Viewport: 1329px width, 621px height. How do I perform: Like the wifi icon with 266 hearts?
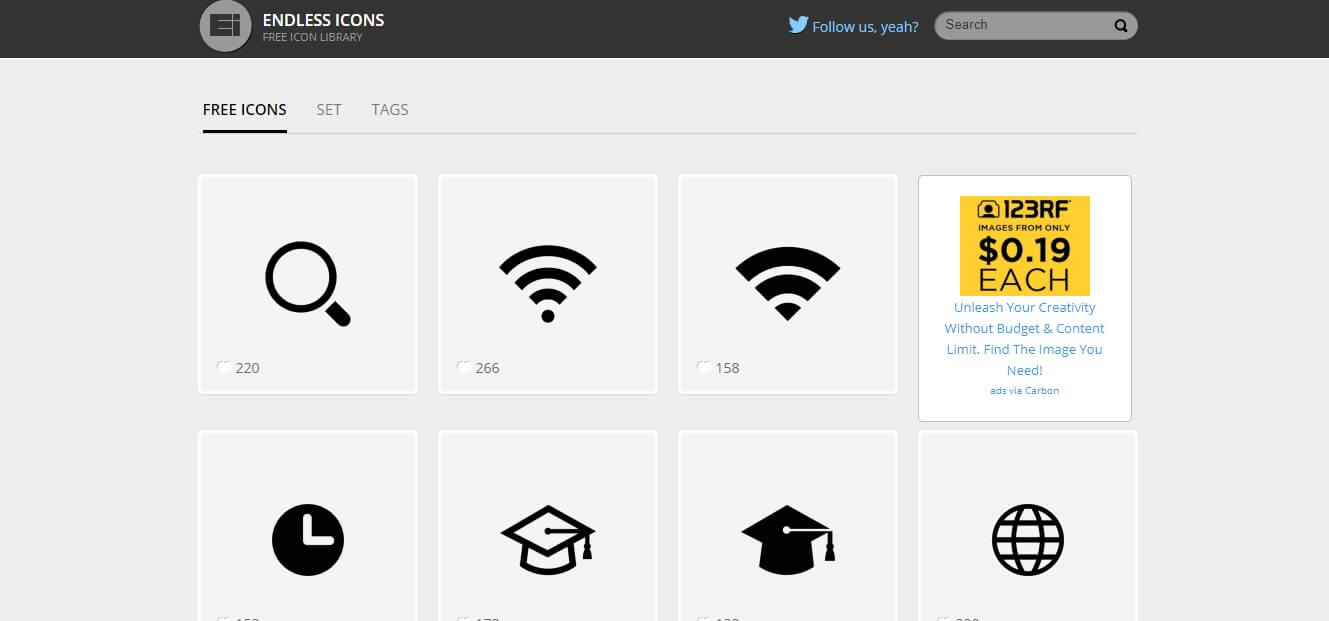click(464, 367)
